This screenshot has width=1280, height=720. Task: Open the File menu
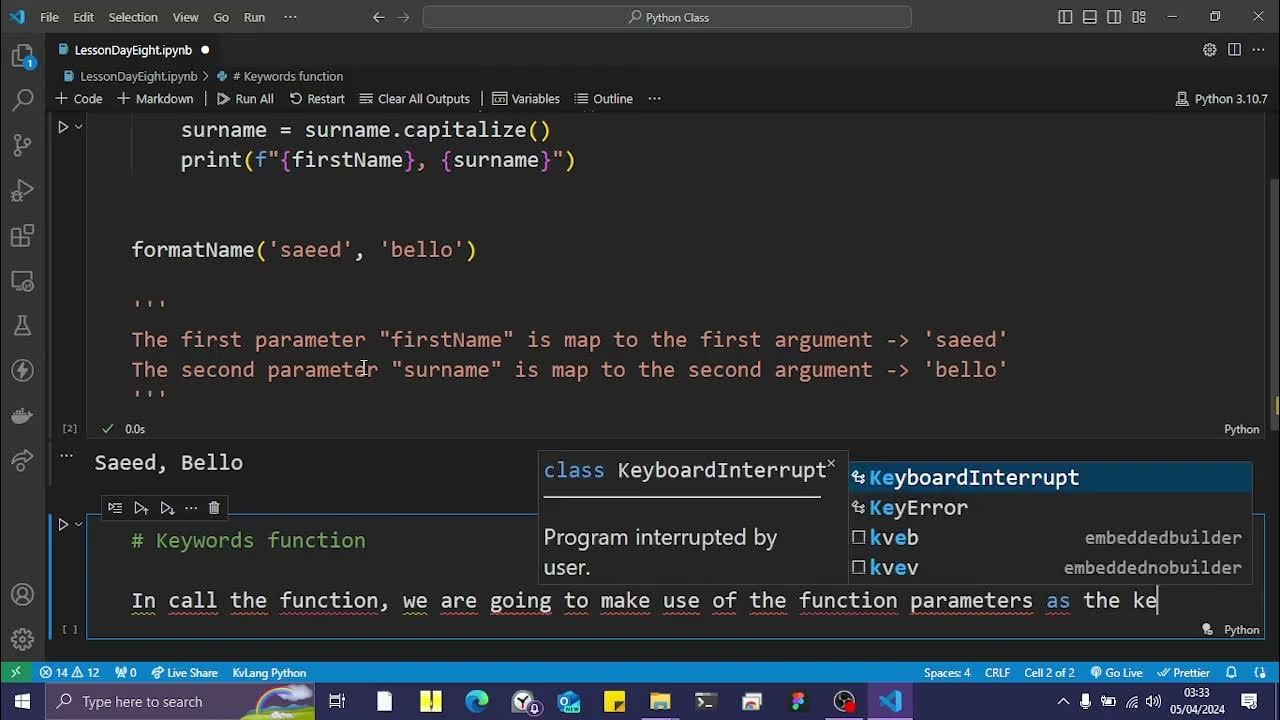point(49,17)
